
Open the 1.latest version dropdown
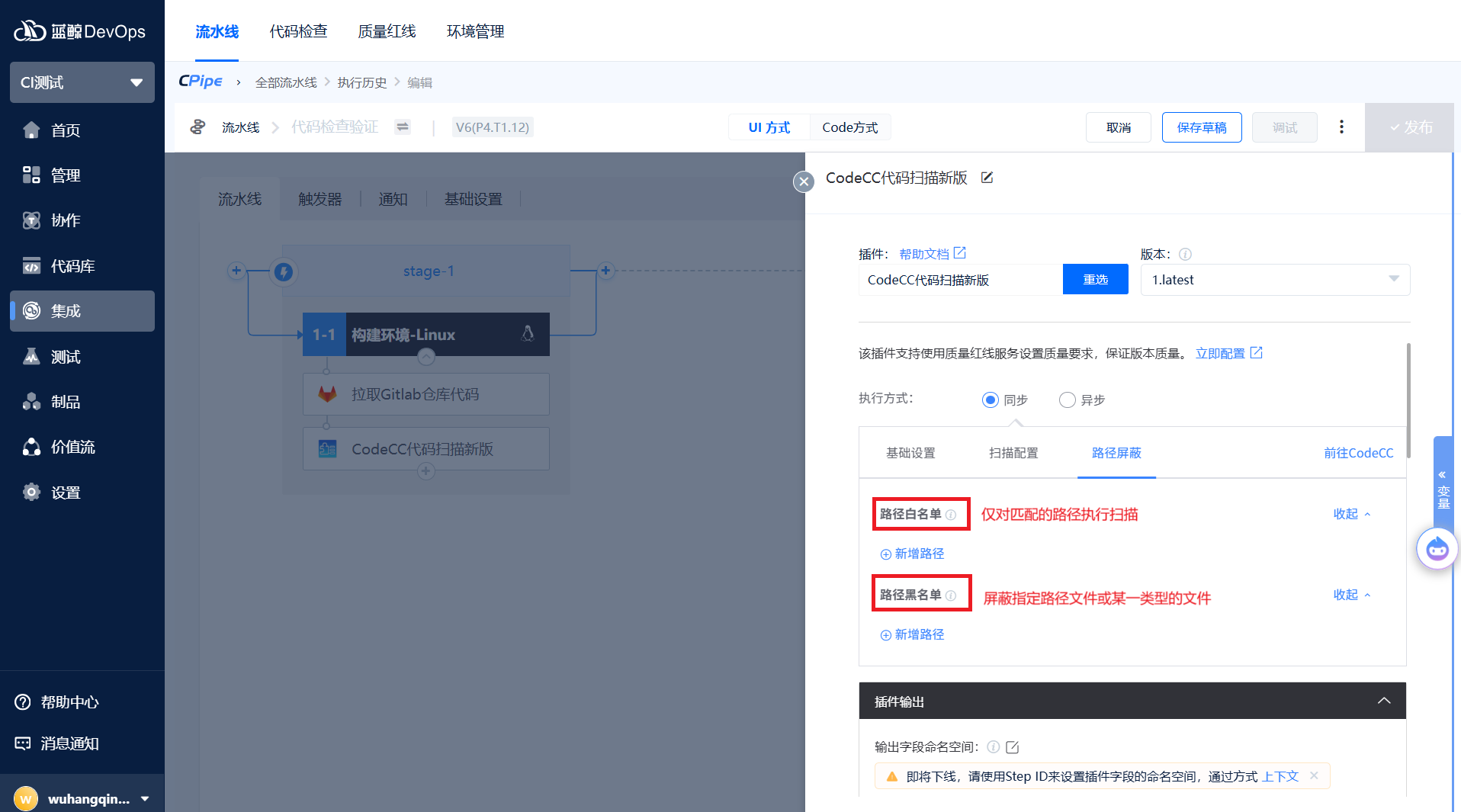click(x=1274, y=280)
